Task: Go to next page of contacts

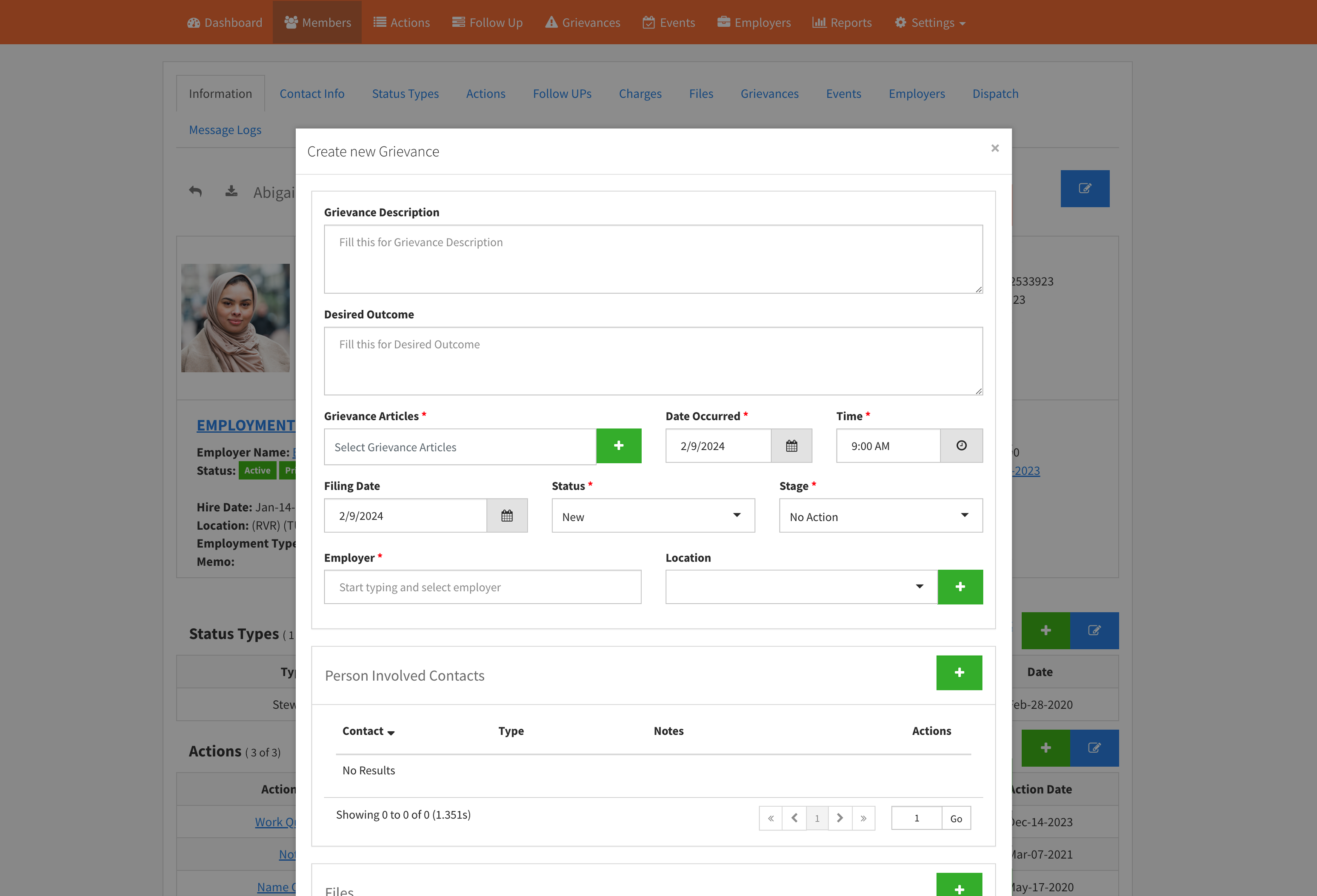Action: pos(840,819)
